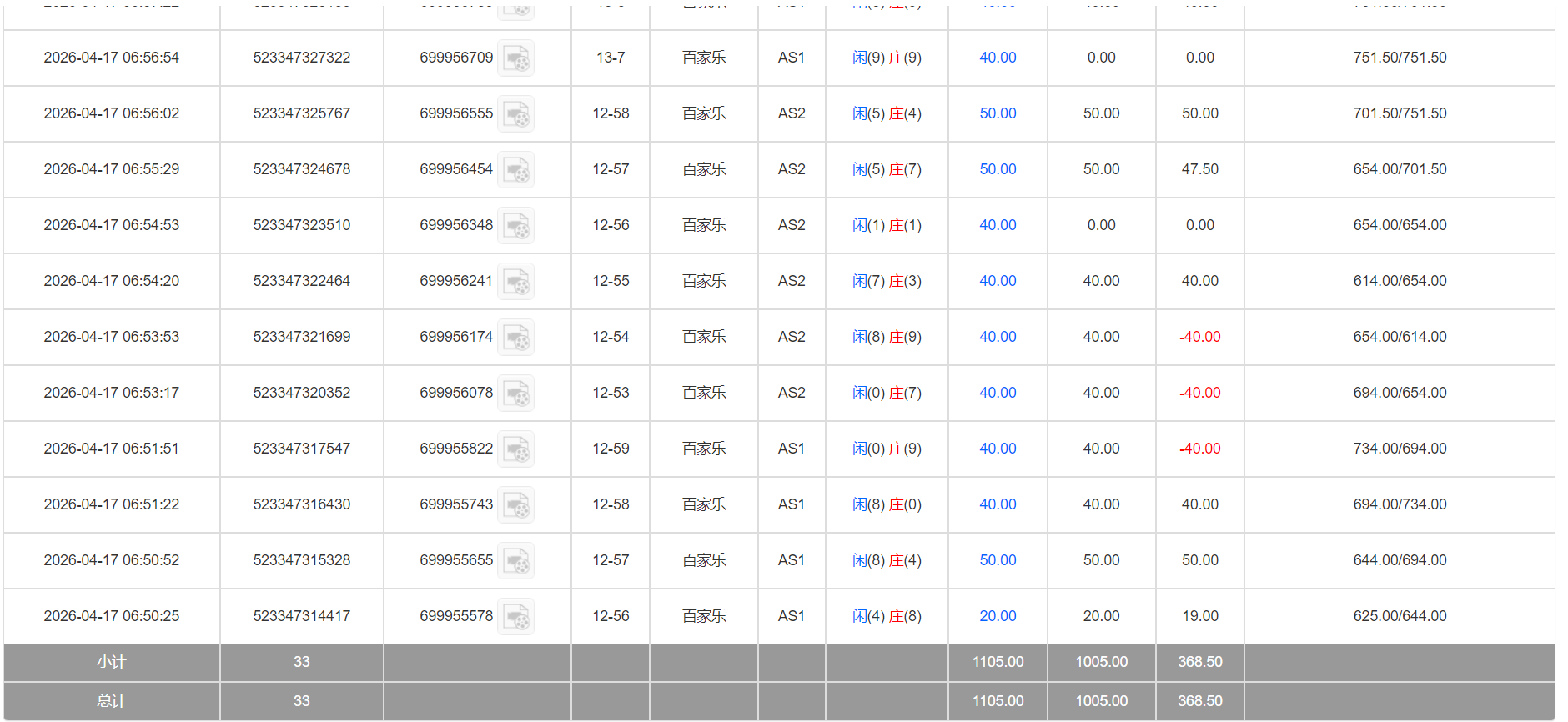
Task: Click win/loss 47.50 cell
Action: pyautogui.click(x=1199, y=169)
